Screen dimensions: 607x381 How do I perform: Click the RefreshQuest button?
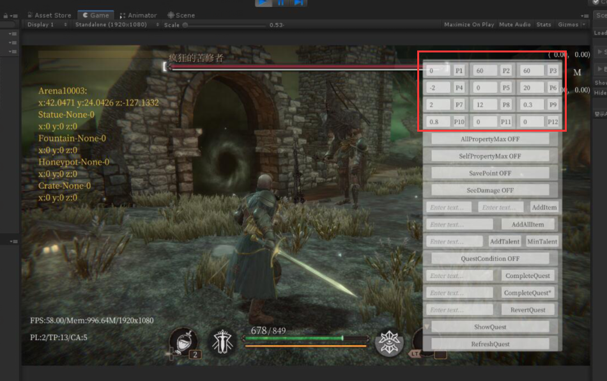490,344
